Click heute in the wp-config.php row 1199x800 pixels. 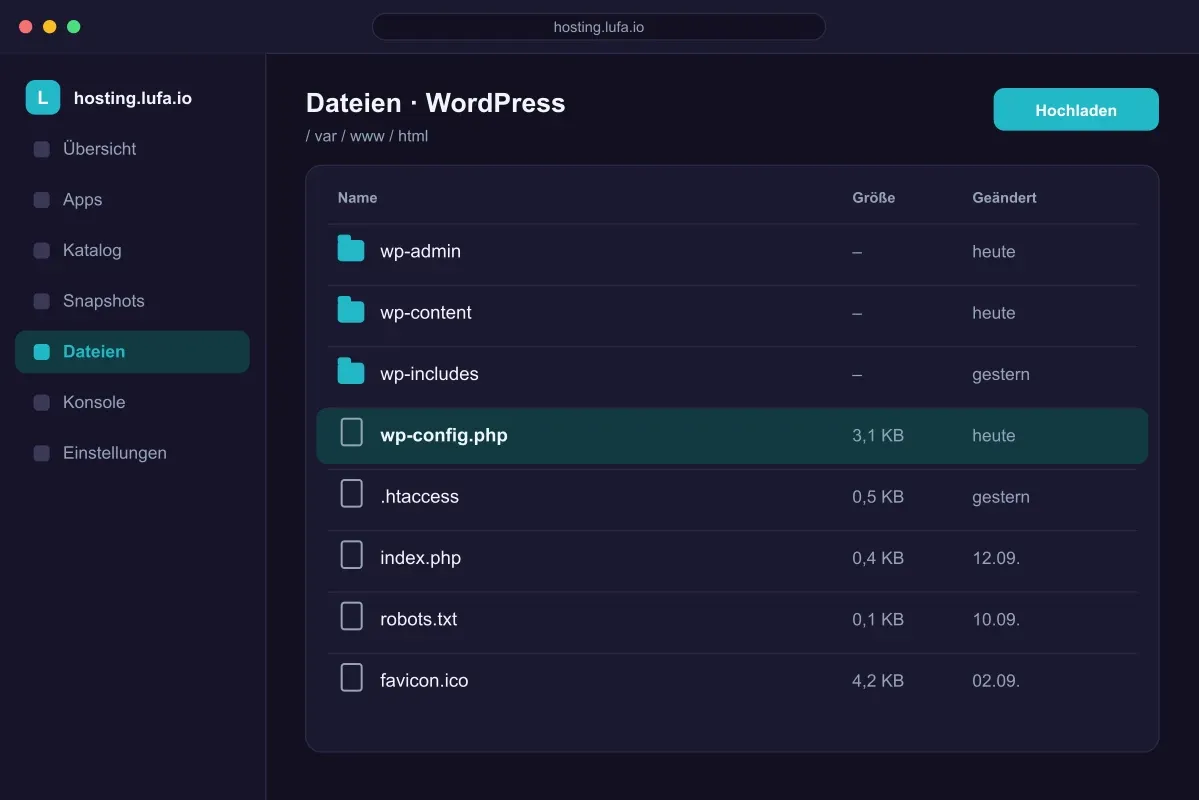point(993,435)
